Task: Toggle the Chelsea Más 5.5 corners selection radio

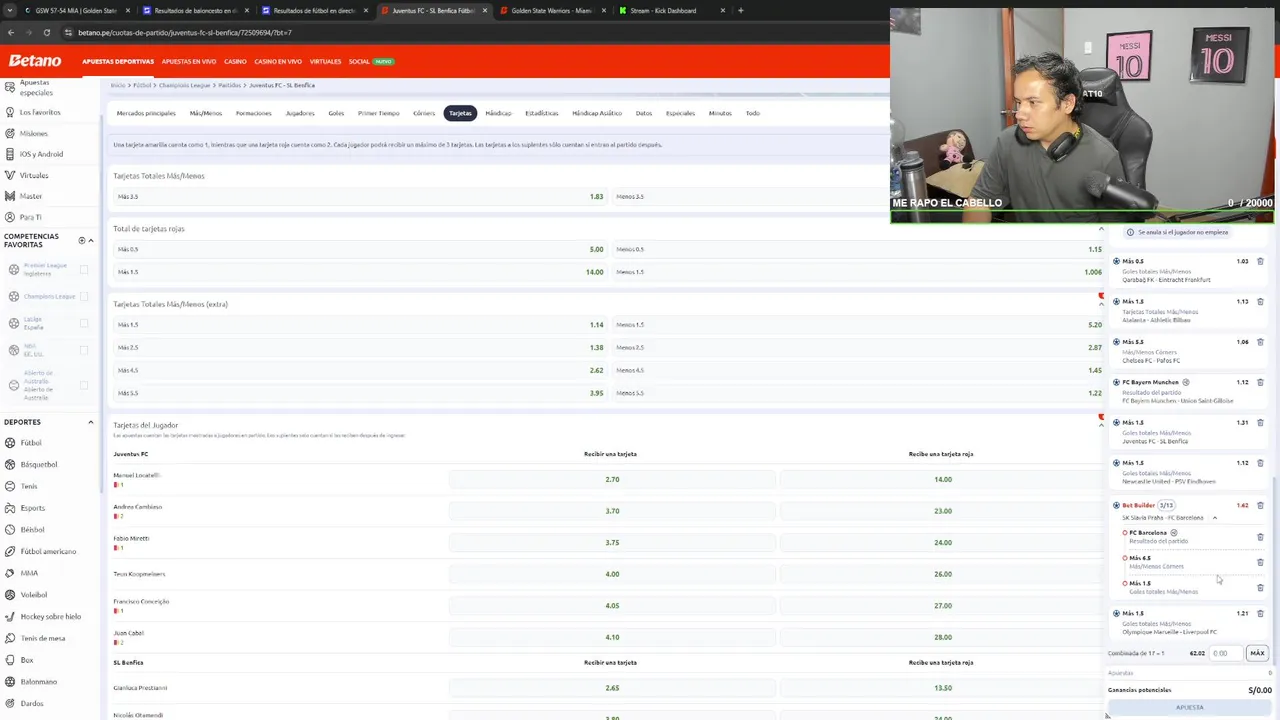Action: 1116,342
